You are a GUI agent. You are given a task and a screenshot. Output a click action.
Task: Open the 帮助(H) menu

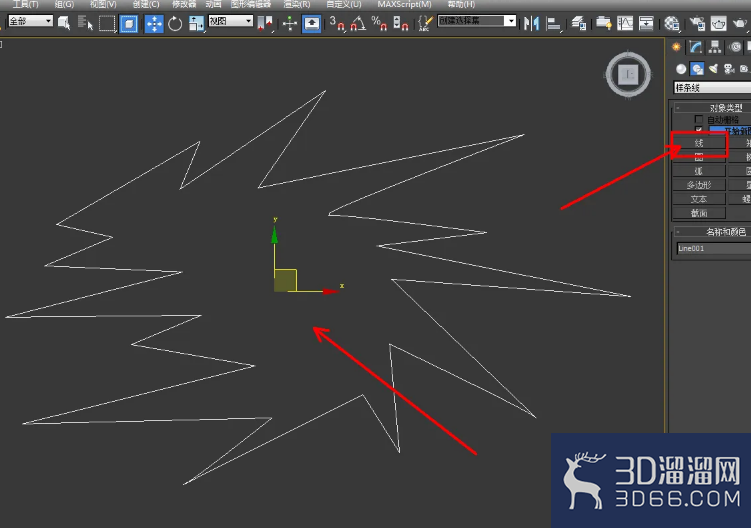461,4
